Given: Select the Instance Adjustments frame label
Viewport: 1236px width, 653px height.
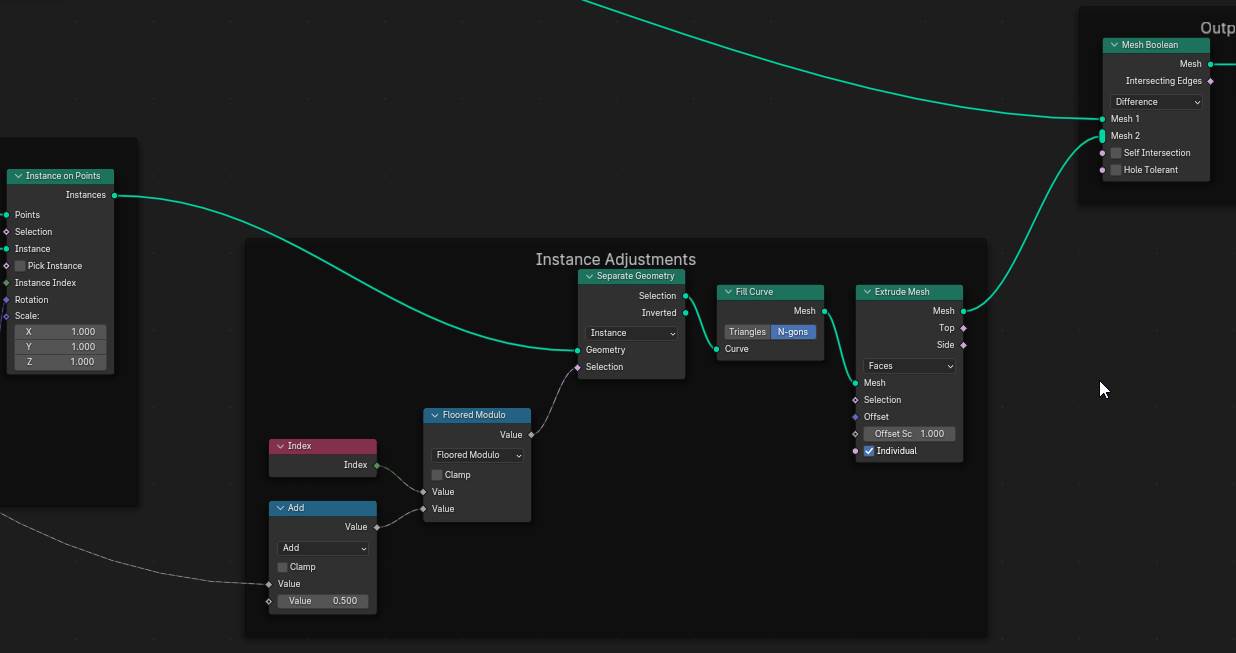Looking at the screenshot, I should point(615,260).
